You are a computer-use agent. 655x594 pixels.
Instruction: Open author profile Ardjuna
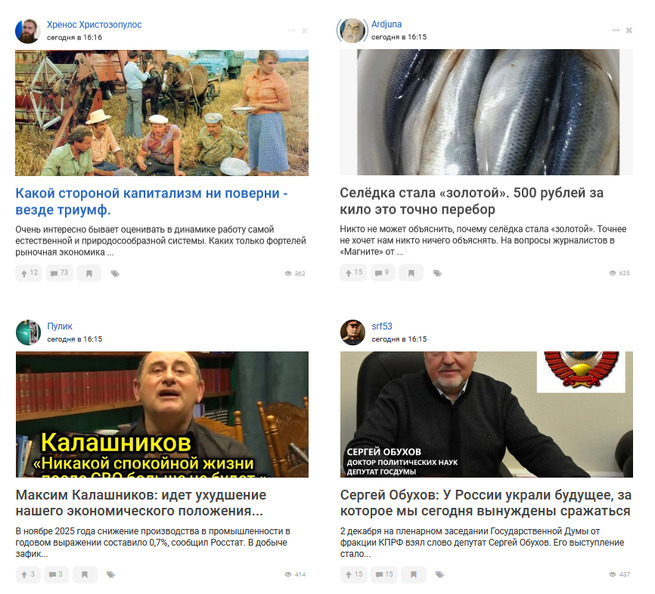click(386, 24)
